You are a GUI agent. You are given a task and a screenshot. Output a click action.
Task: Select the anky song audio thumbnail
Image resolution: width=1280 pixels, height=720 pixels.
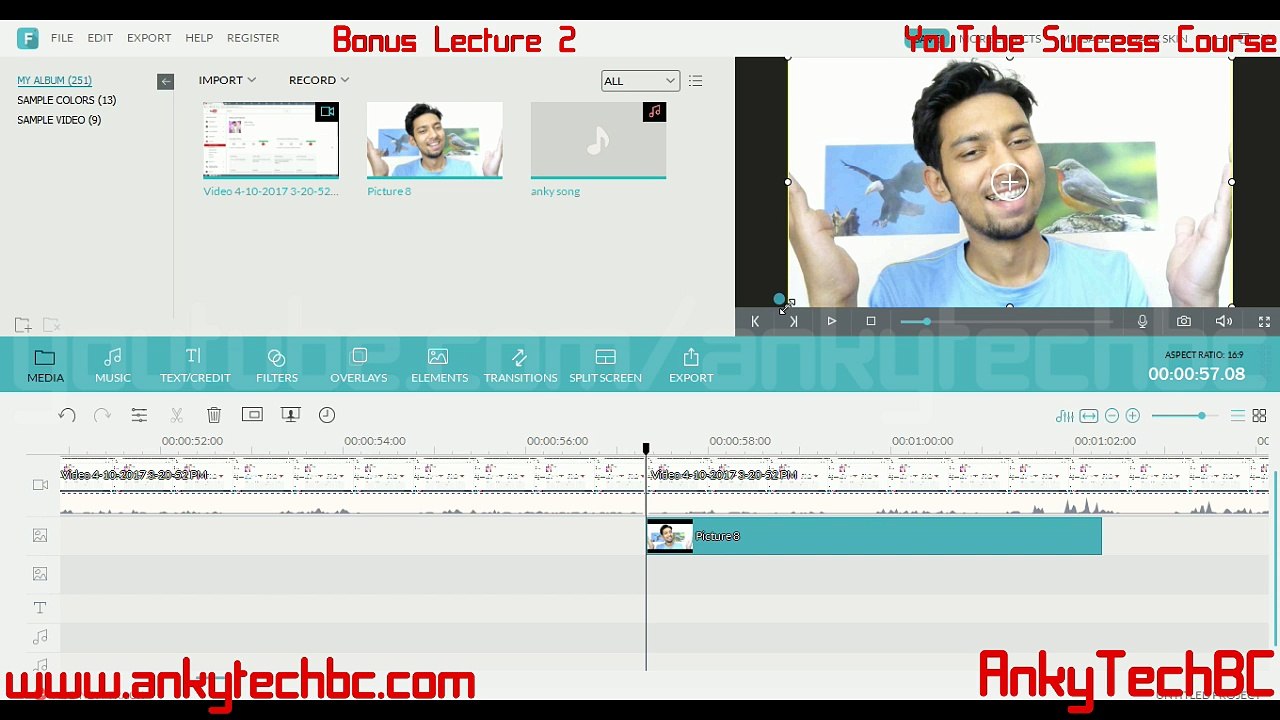pyautogui.click(x=598, y=140)
